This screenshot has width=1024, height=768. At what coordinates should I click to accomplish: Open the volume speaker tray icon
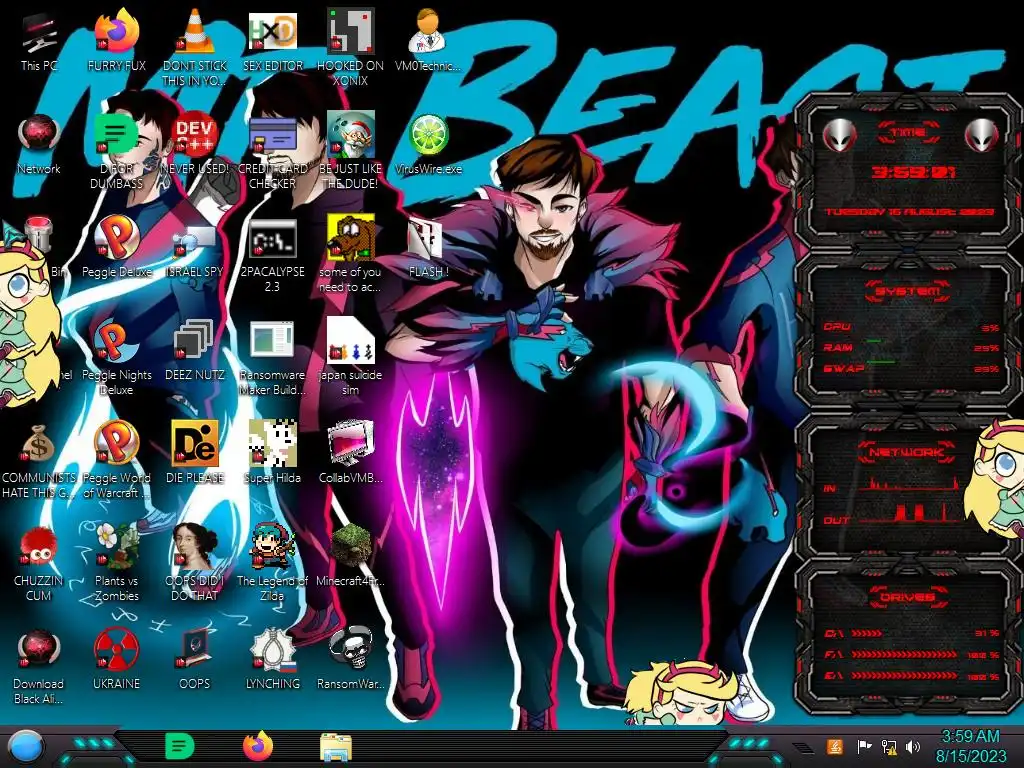click(x=913, y=746)
